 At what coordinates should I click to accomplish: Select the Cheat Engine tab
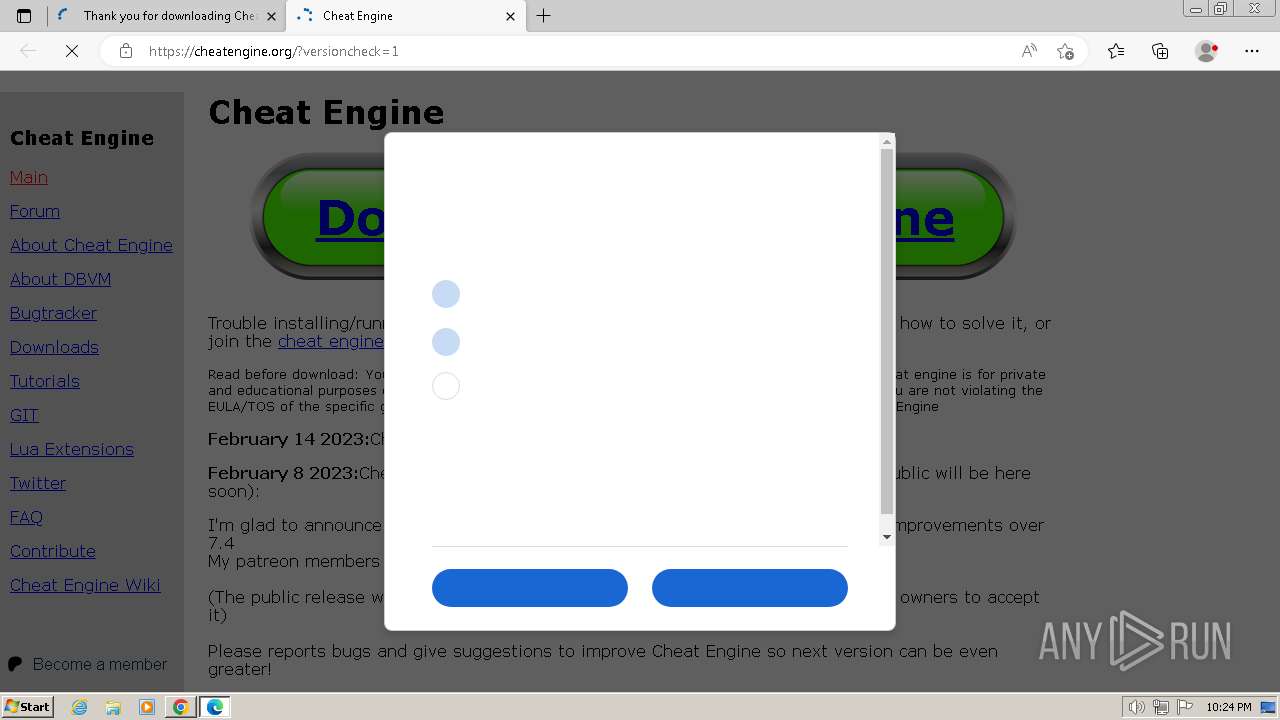point(407,16)
